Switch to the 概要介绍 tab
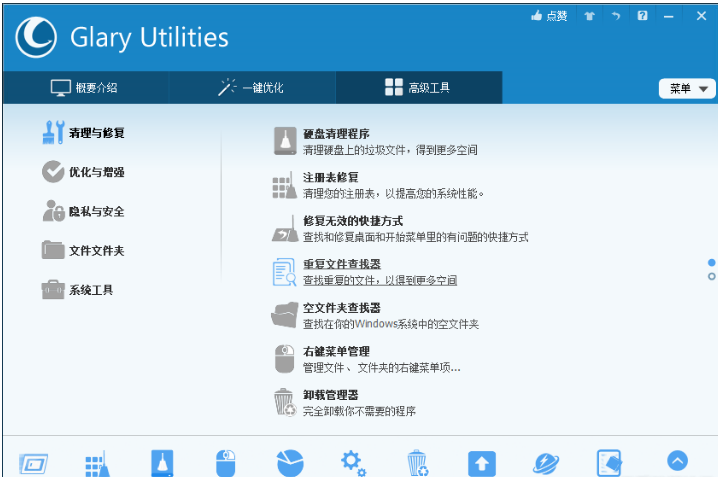The image size is (718, 477). click(85, 87)
